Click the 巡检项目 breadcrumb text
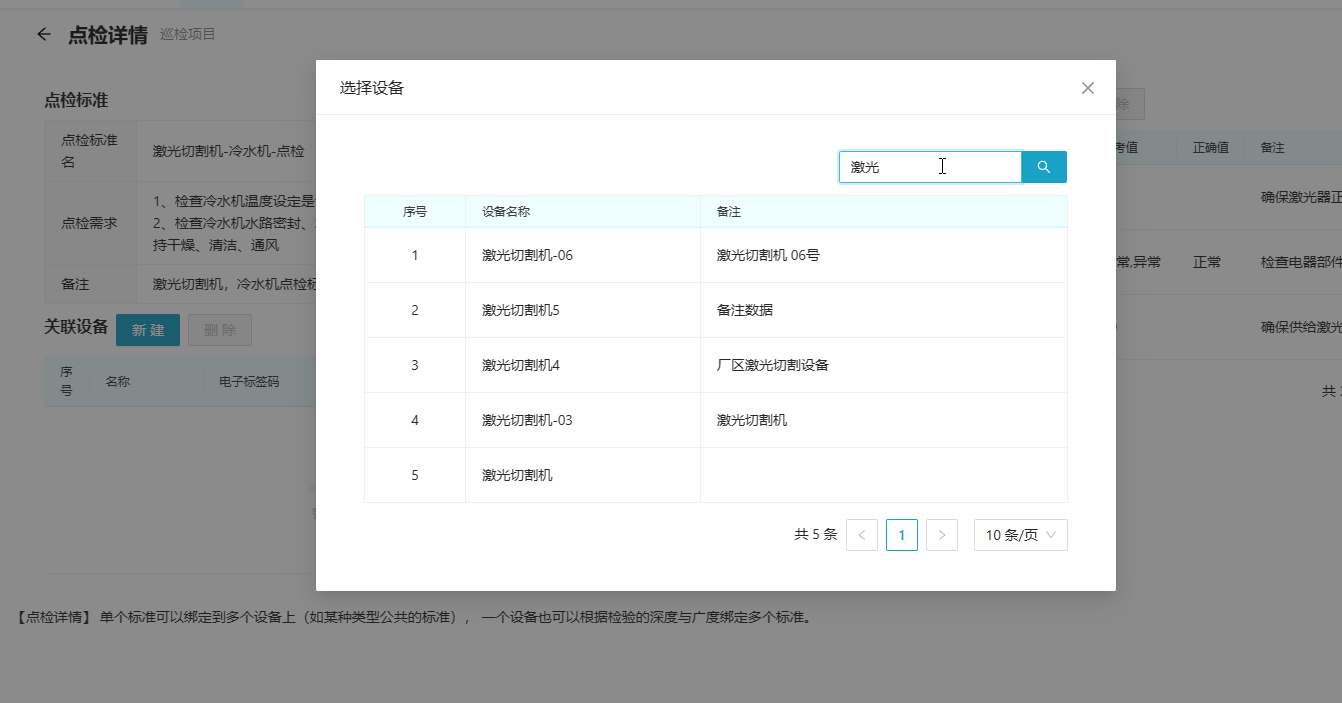 coord(188,34)
